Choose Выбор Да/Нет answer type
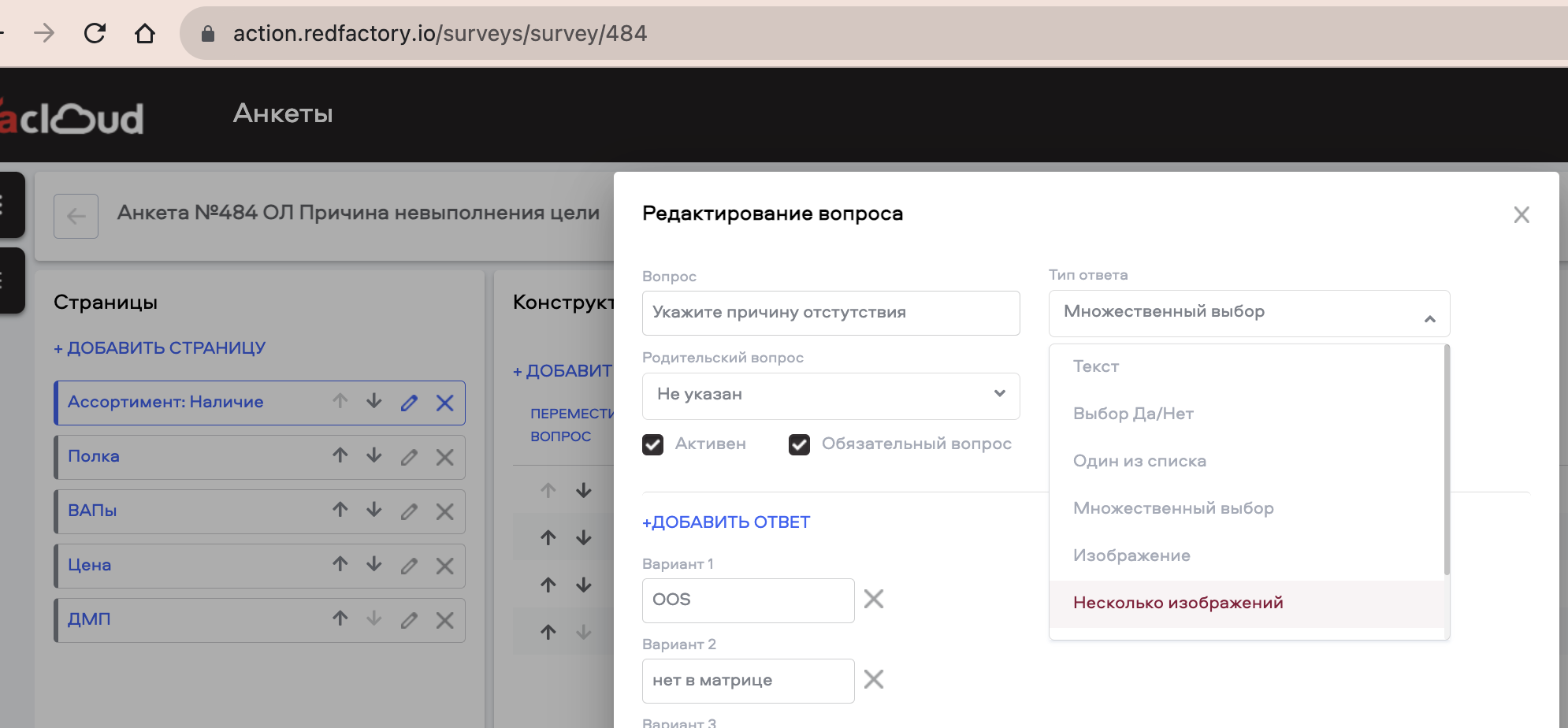 click(x=1247, y=414)
